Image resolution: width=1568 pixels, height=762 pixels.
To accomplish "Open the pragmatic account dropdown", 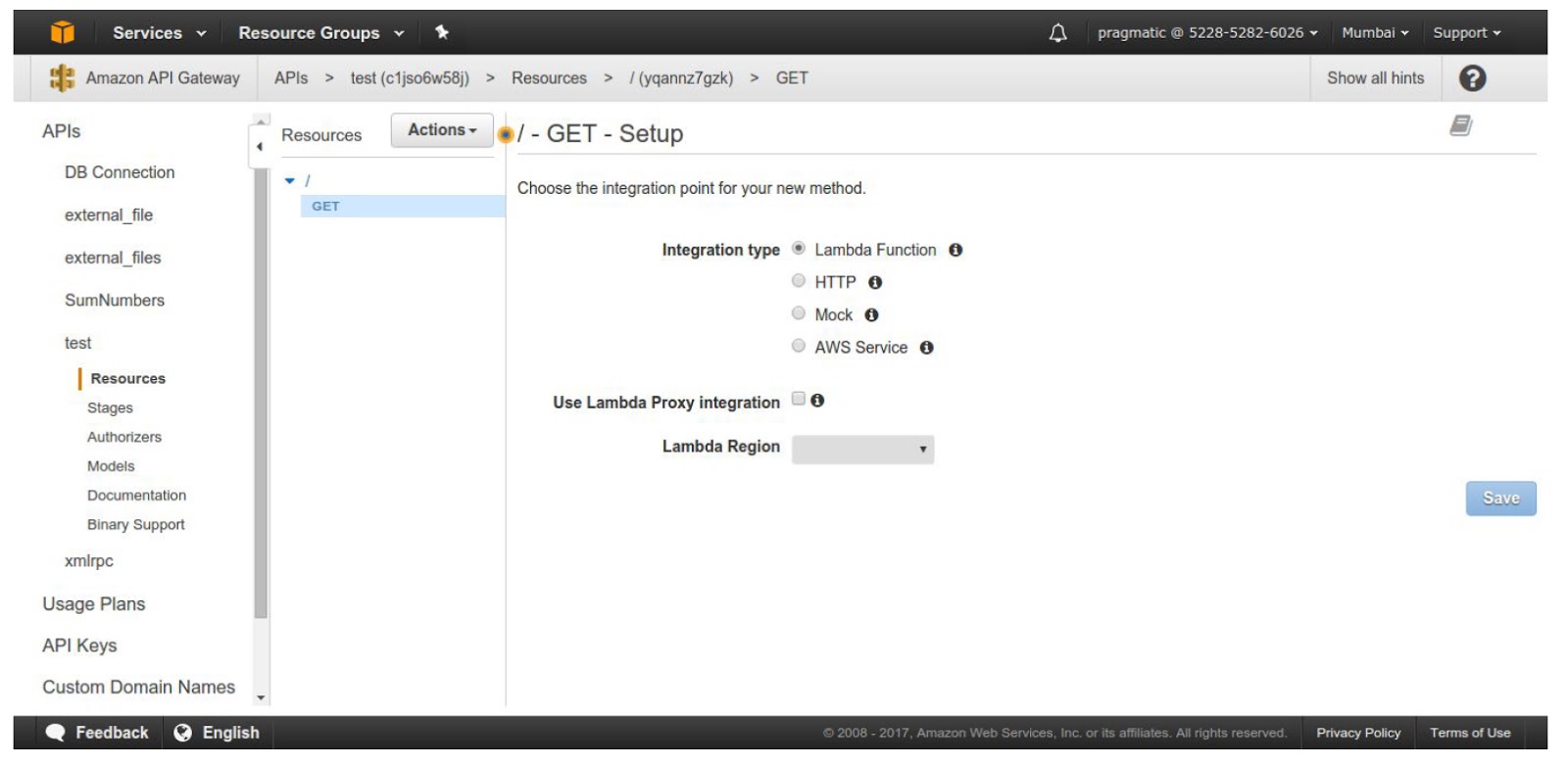I will pyautogui.click(x=1207, y=32).
